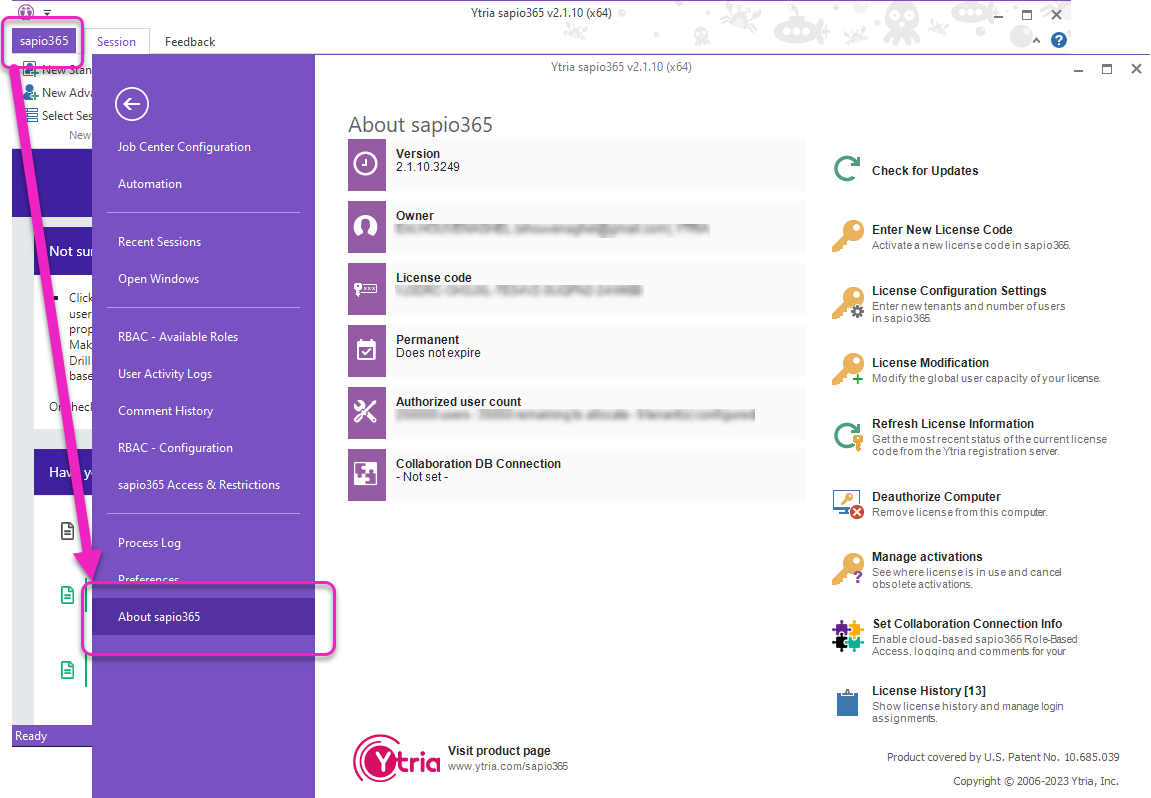Click the License Configuration Settings key-gear icon
The width and height of the screenshot is (1151, 798).
coord(848,302)
